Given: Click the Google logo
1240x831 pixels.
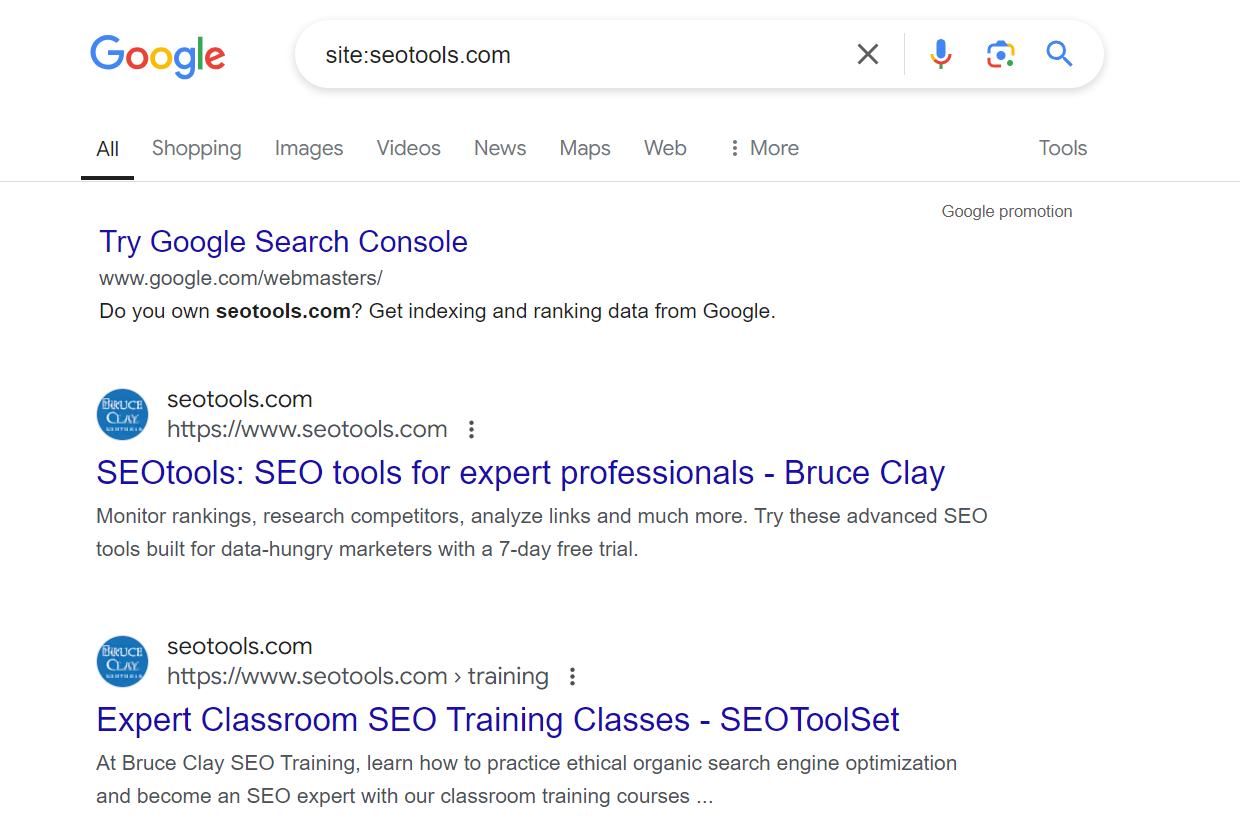Looking at the screenshot, I should (158, 56).
